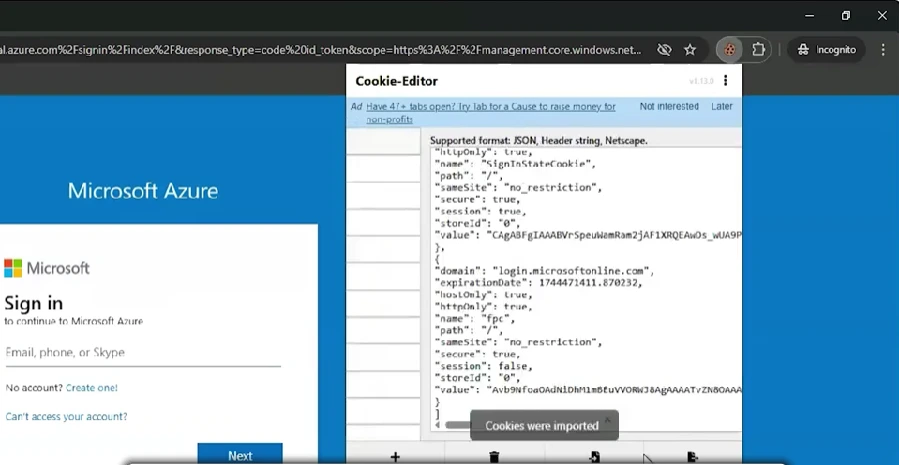
Task: Click inside the JSON cookie import text area
Action: (x=586, y=287)
